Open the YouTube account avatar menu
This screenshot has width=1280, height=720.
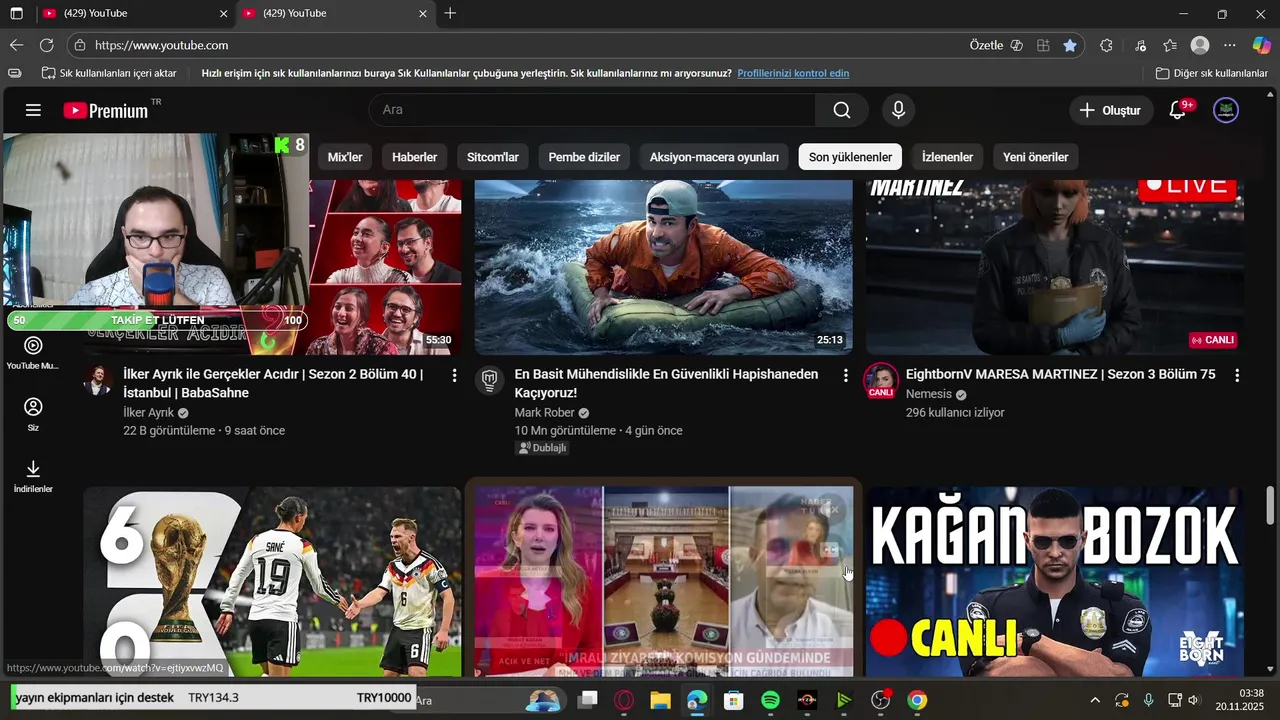1225,110
